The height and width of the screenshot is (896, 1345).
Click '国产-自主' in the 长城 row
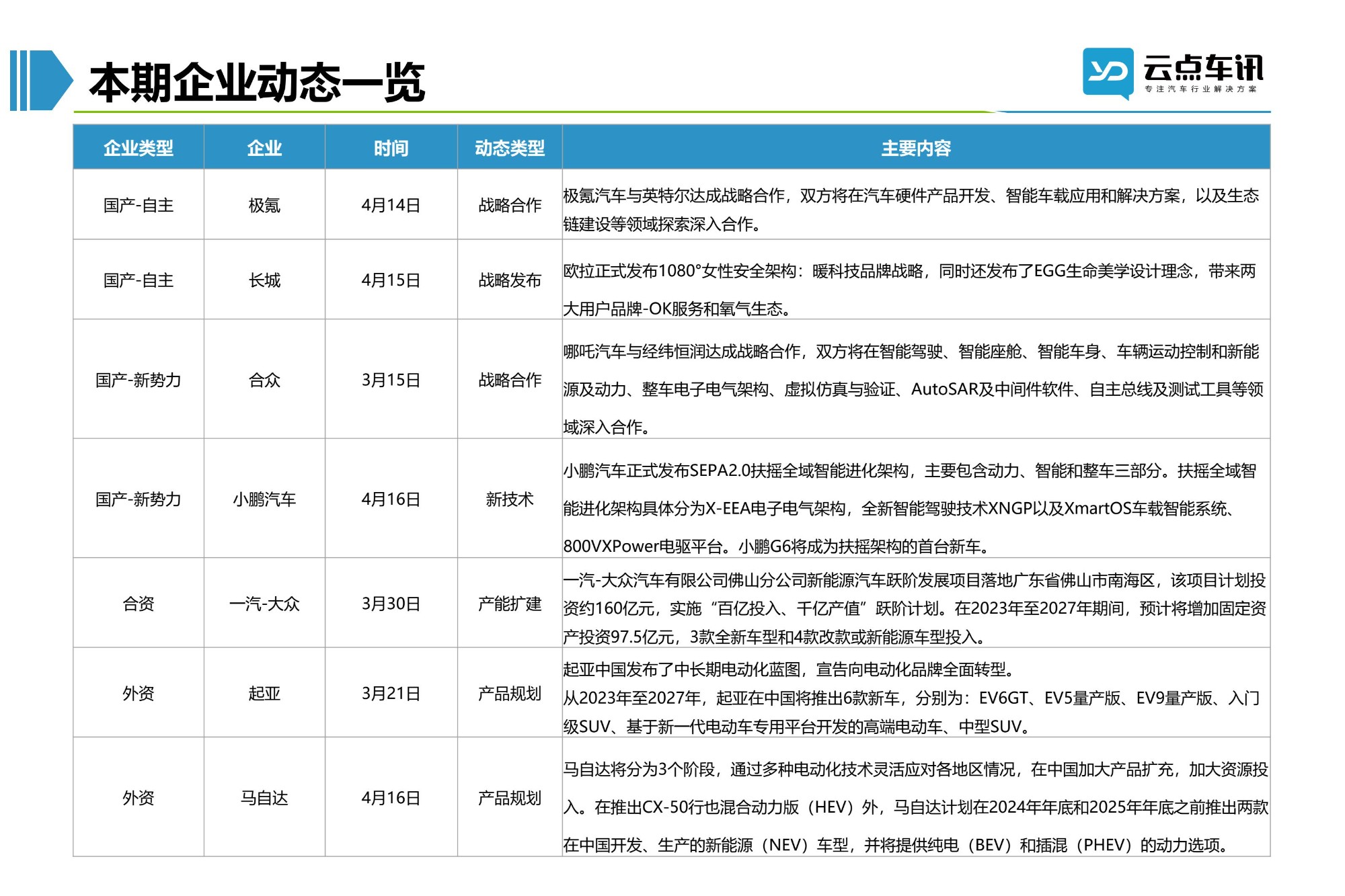pyautogui.click(x=139, y=280)
